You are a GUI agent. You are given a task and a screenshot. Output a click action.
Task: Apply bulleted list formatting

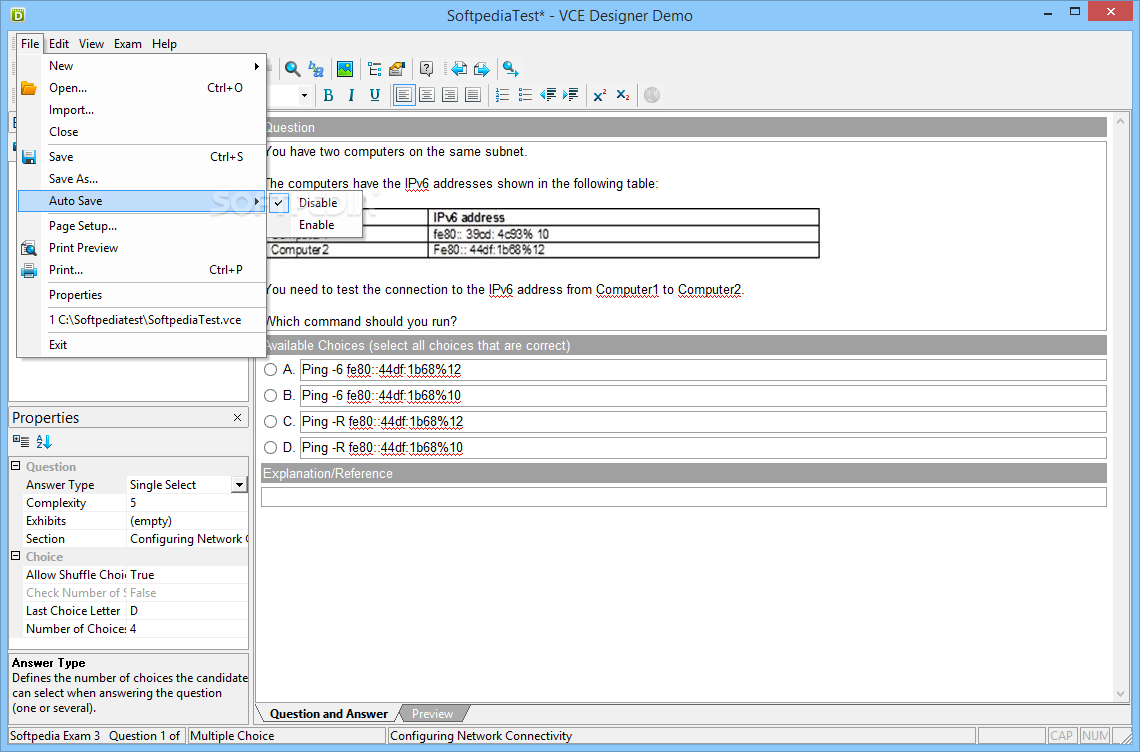coord(525,95)
